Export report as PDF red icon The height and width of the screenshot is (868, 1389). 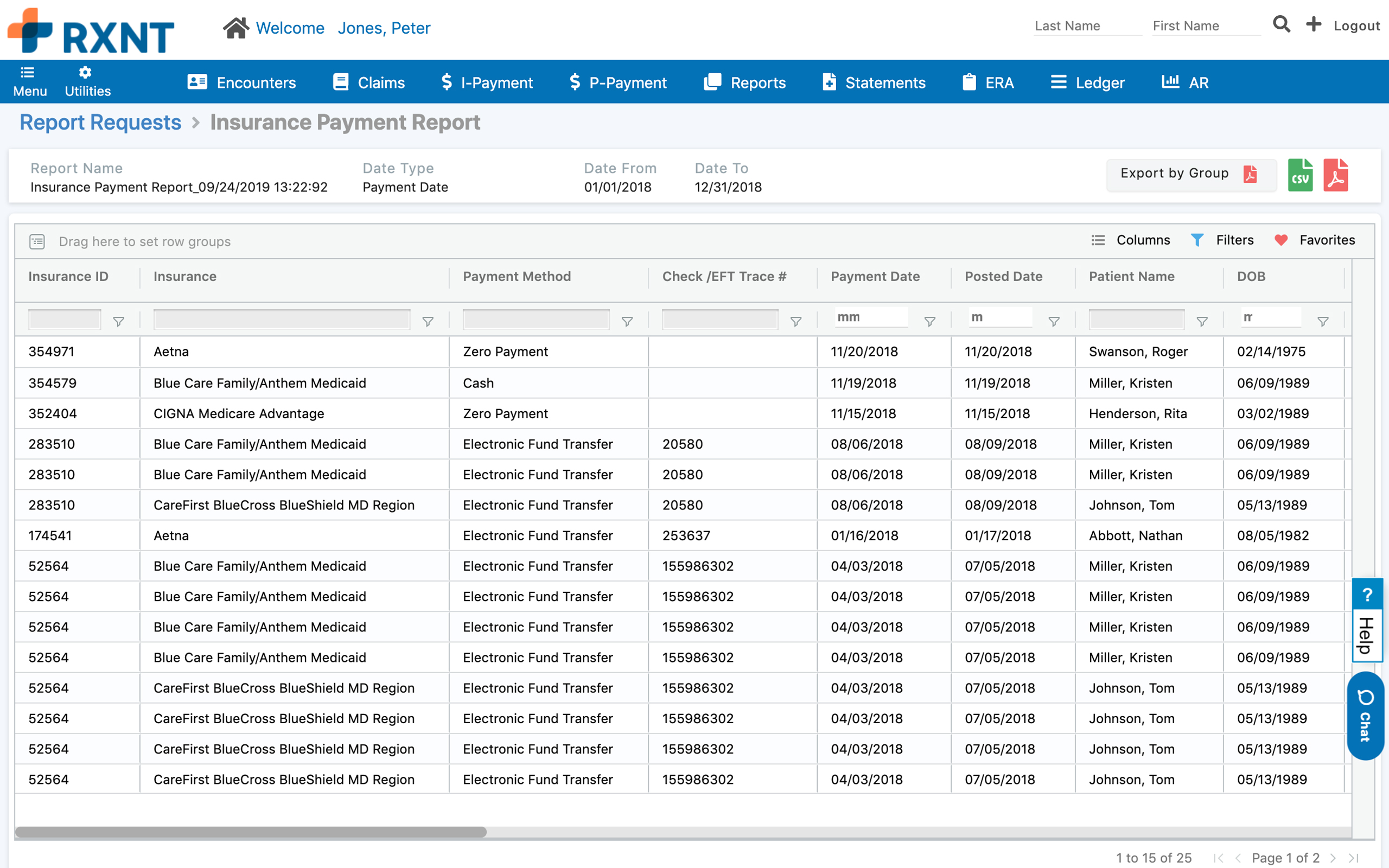[1336, 176]
